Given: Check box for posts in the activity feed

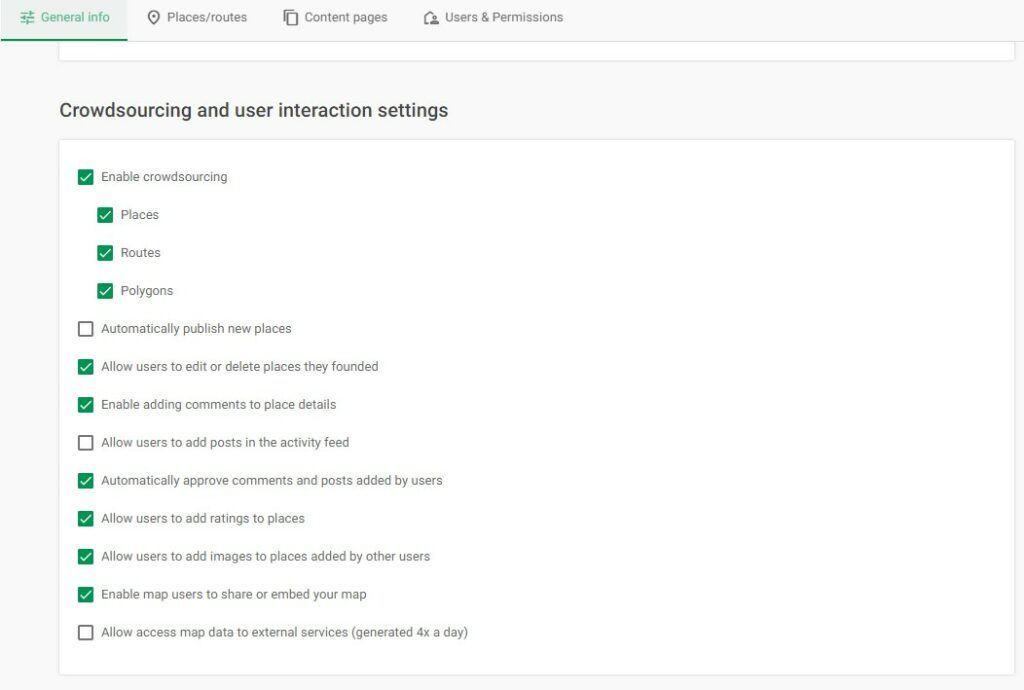Looking at the screenshot, I should (x=86, y=443).
